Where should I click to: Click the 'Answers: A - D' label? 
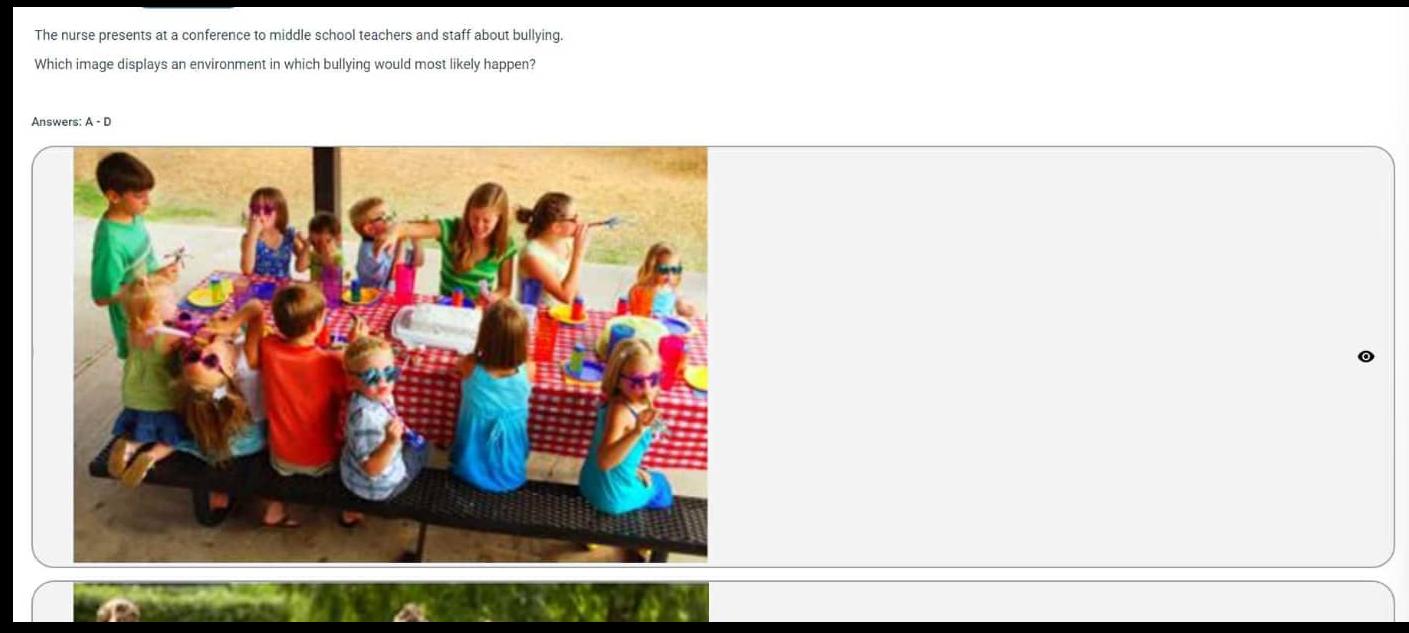[x=72, y=122]
